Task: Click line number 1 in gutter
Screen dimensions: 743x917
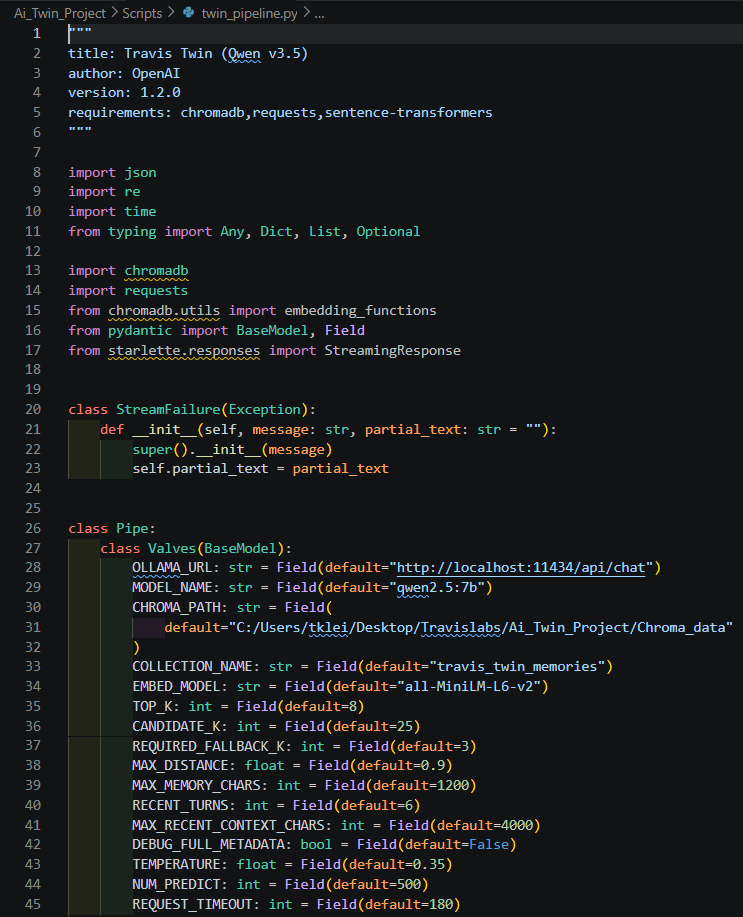Action: (x=37, y=33)
